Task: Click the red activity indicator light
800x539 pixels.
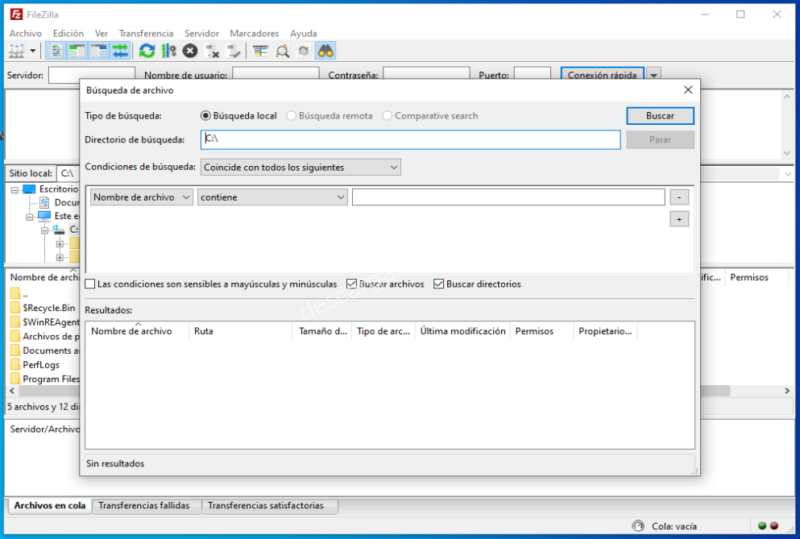Action: (x=774, y=526)
